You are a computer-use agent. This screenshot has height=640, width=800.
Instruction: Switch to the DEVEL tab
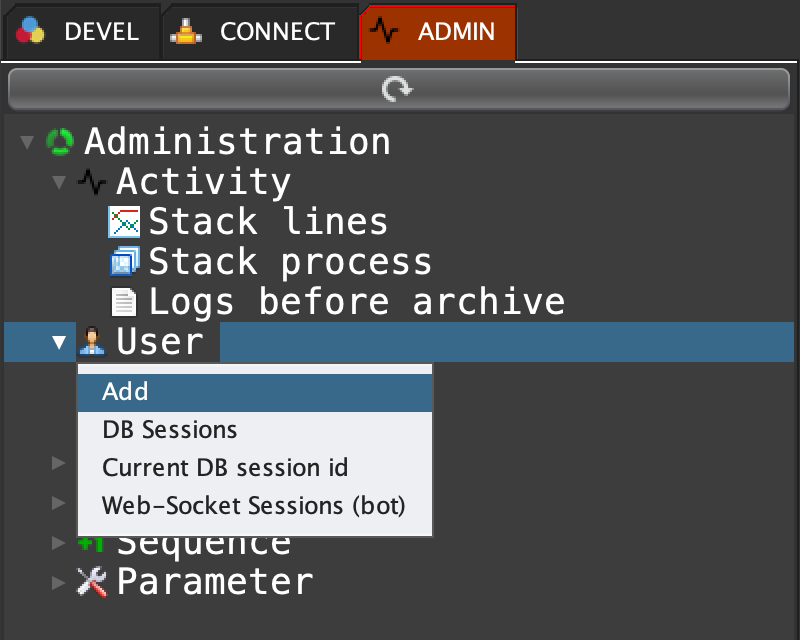[x=80, y=32]
